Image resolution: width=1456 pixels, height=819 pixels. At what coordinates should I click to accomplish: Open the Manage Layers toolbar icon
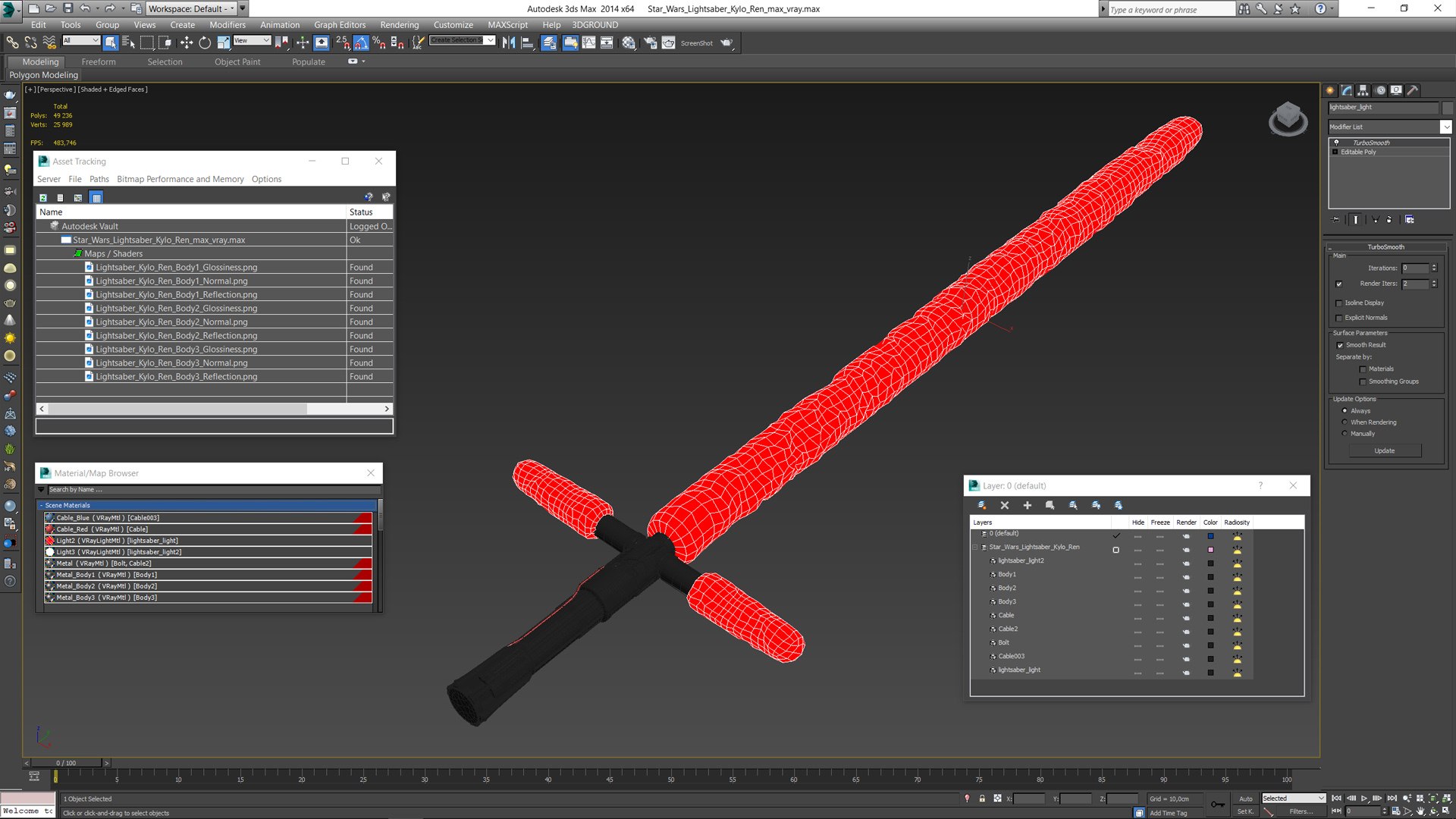coord(549,42)
